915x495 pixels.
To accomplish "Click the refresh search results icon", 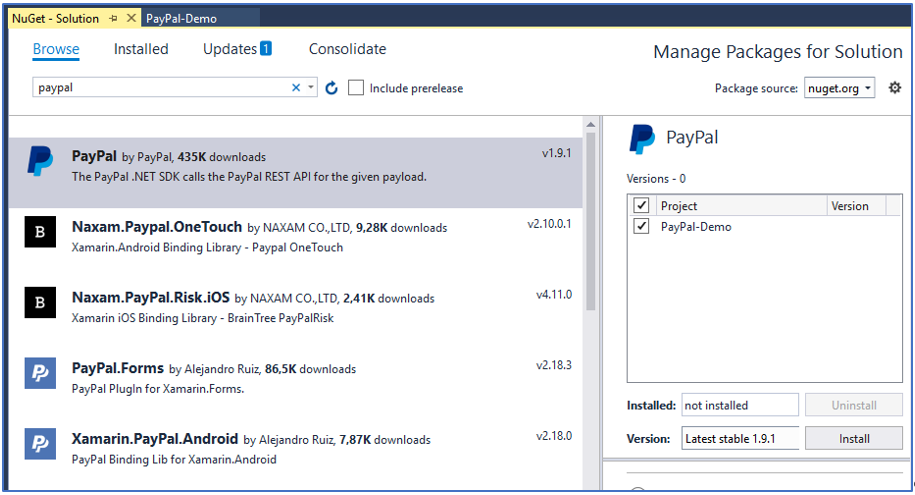I will pyautogui.click(x=331, y=88).
